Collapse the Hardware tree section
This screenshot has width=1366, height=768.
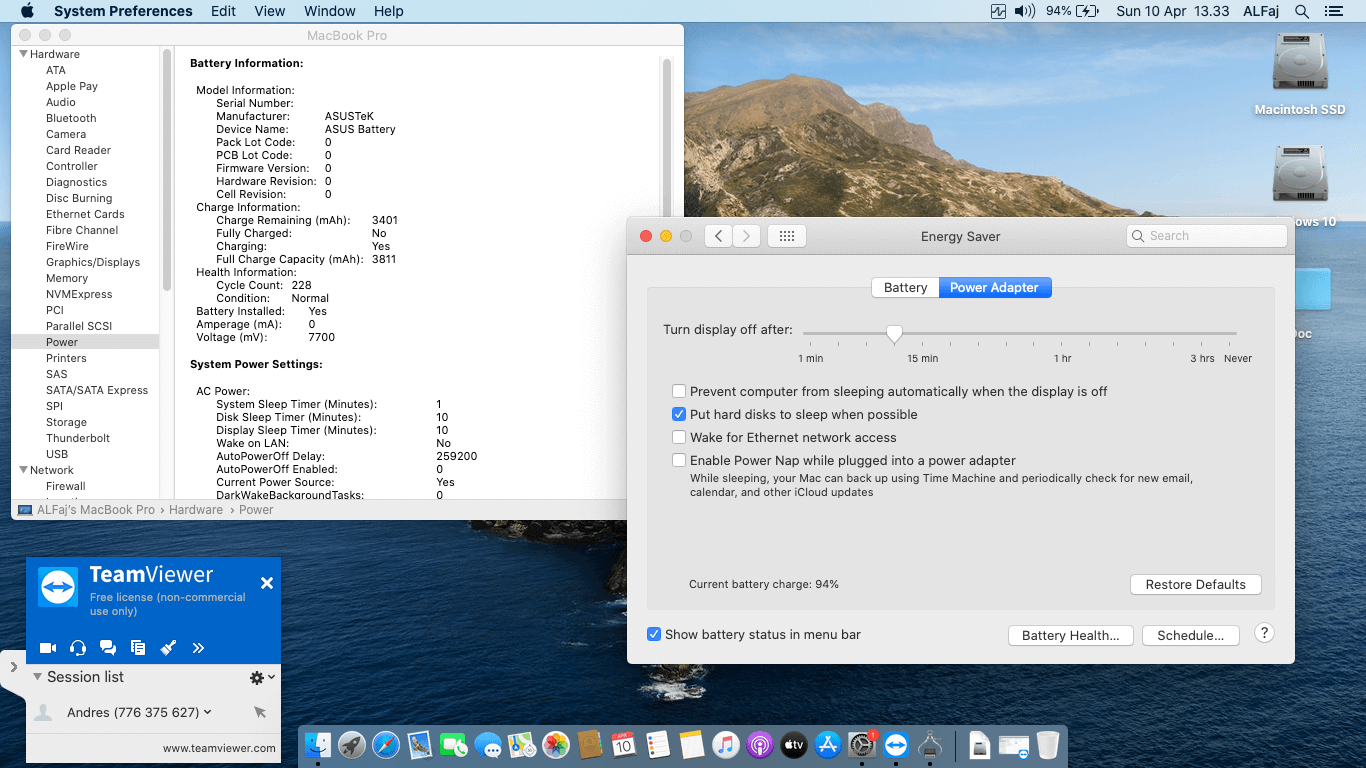23,54
